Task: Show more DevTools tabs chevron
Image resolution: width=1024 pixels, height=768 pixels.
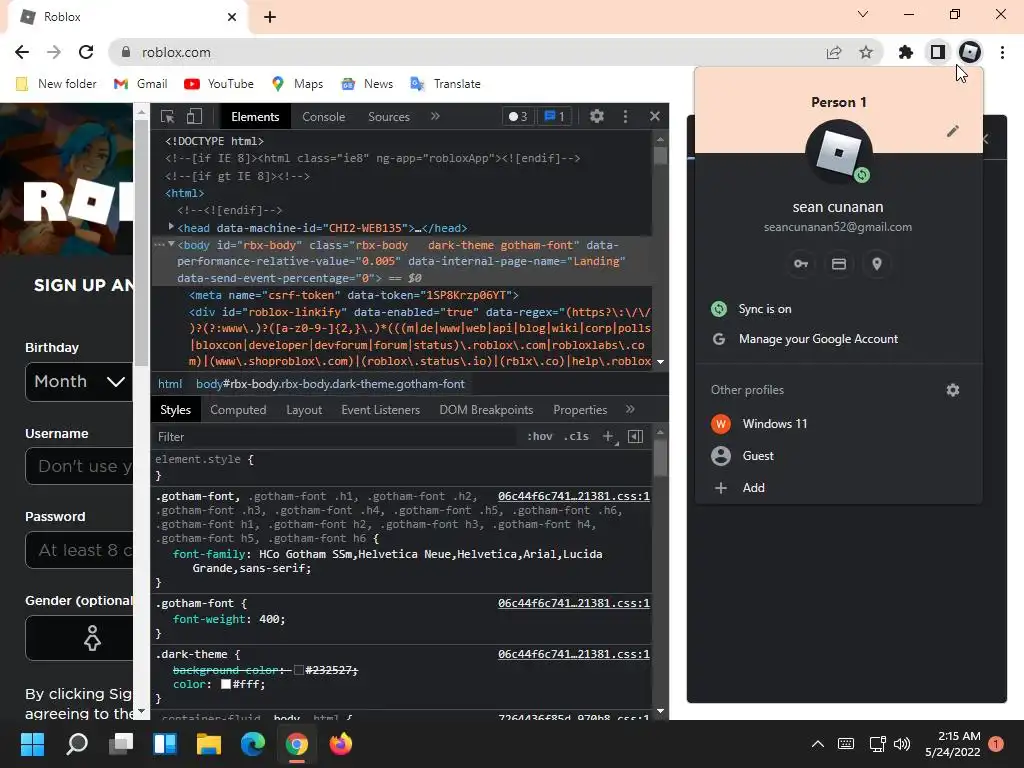Action: point(436,116)
